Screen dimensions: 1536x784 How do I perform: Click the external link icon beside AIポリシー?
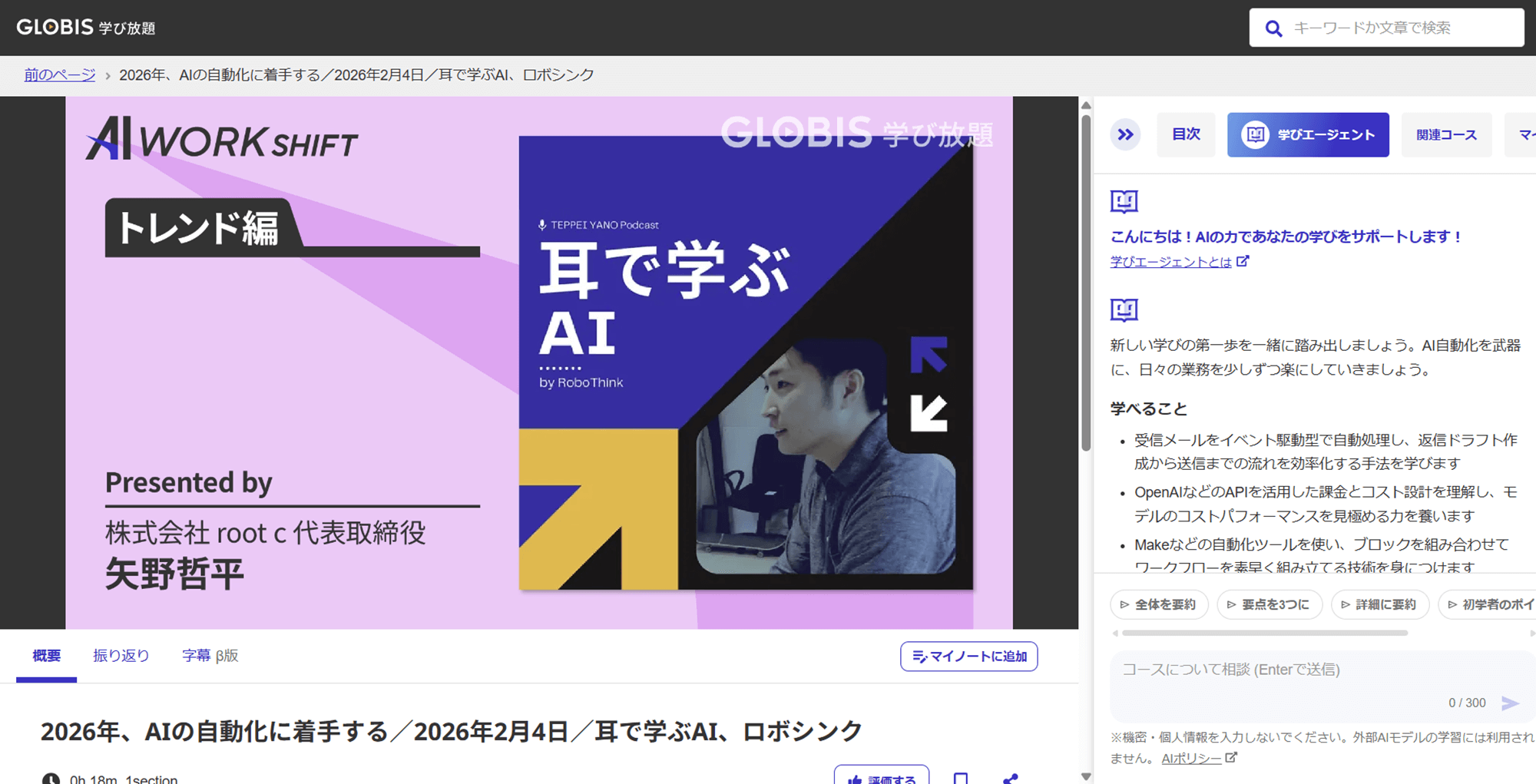click(x=1230, y=758)
